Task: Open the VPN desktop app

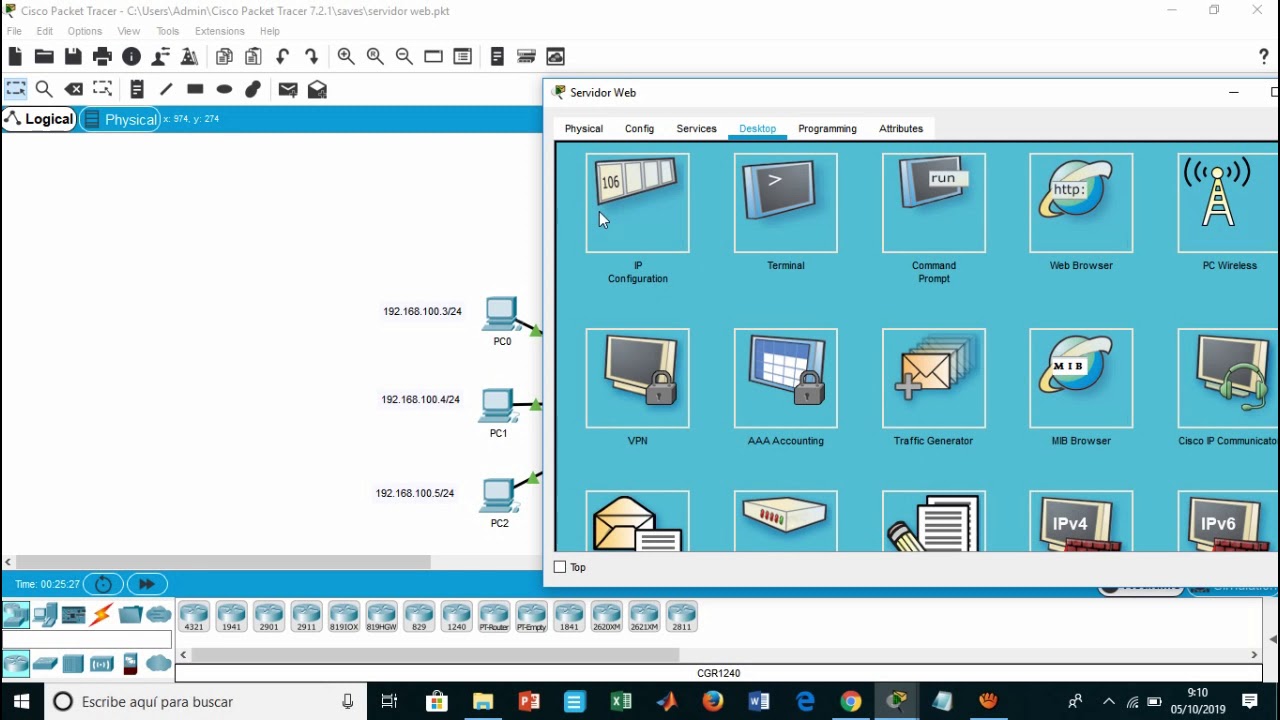Action: coord(637,378)
